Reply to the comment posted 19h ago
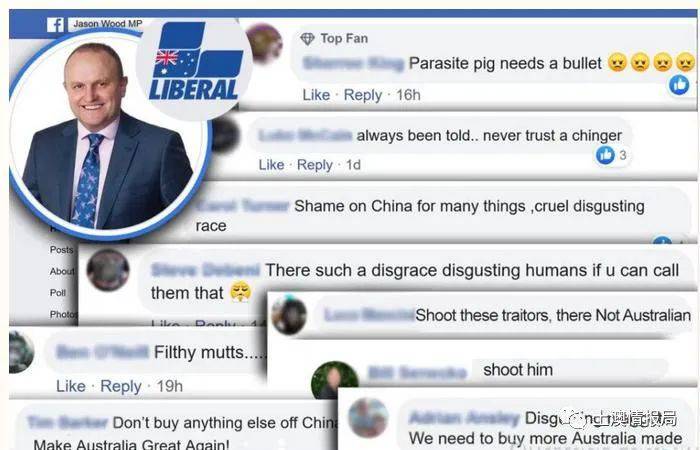 point(121,387)
